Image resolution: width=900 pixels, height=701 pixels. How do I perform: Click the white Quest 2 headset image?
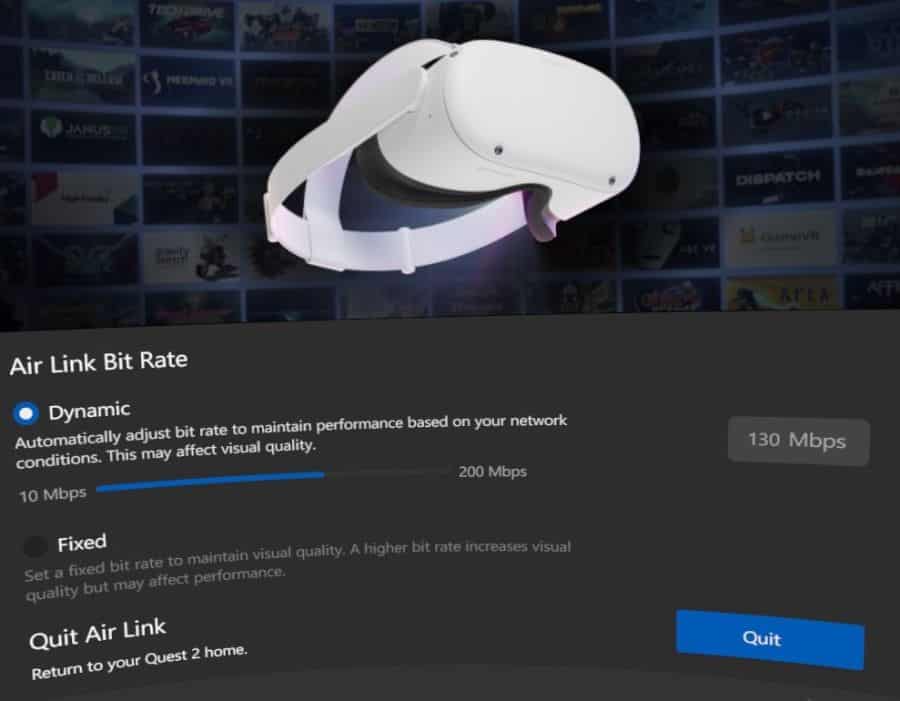(x=452, y=152)
